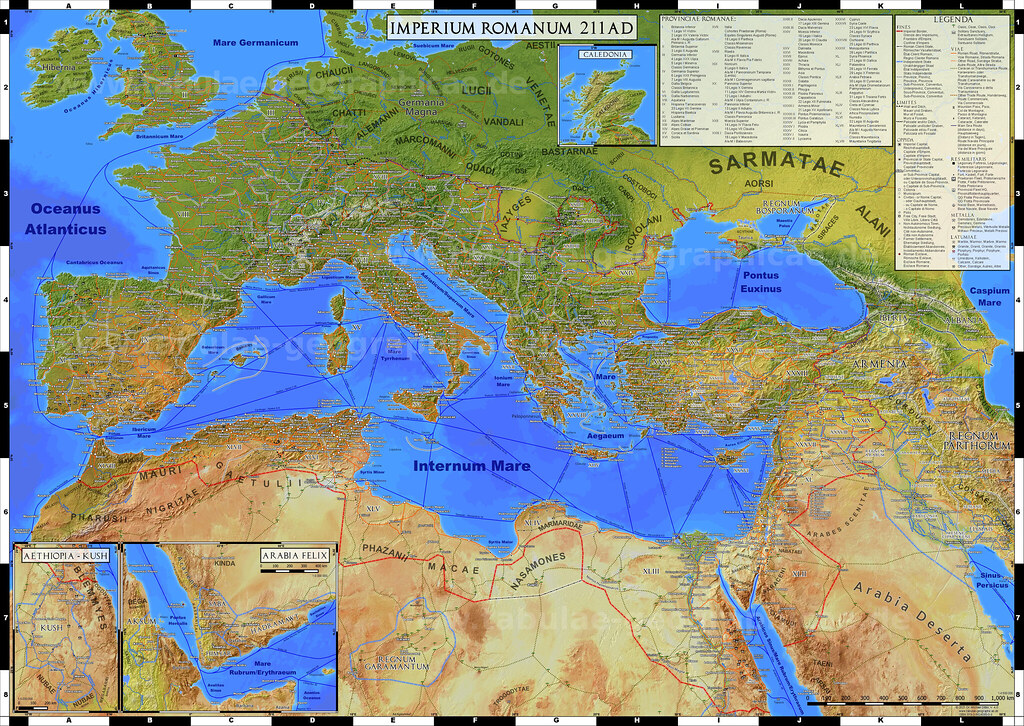Viewport: 1024px width, 726px height.
Task: Click the IMPERIUM ROMANUM 211AD title banner
Action: point(511,29)
